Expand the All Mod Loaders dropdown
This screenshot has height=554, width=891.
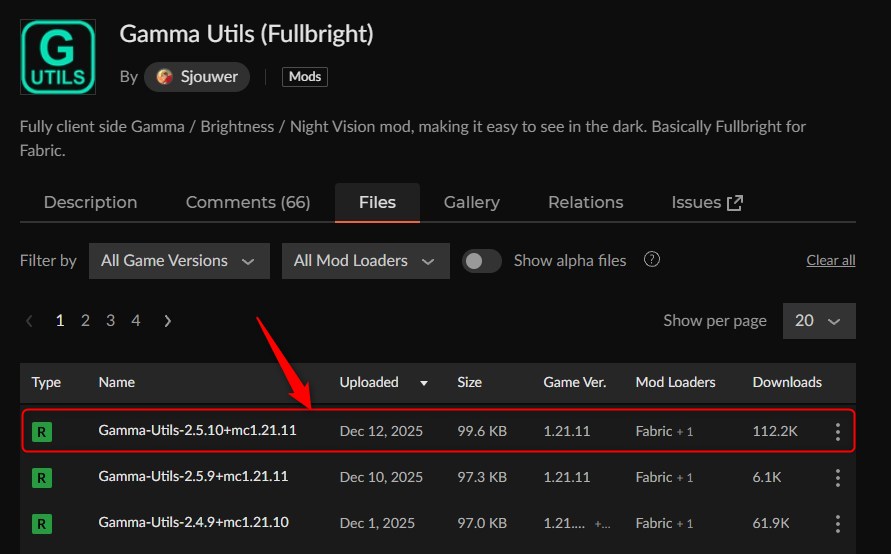[365, 261]
